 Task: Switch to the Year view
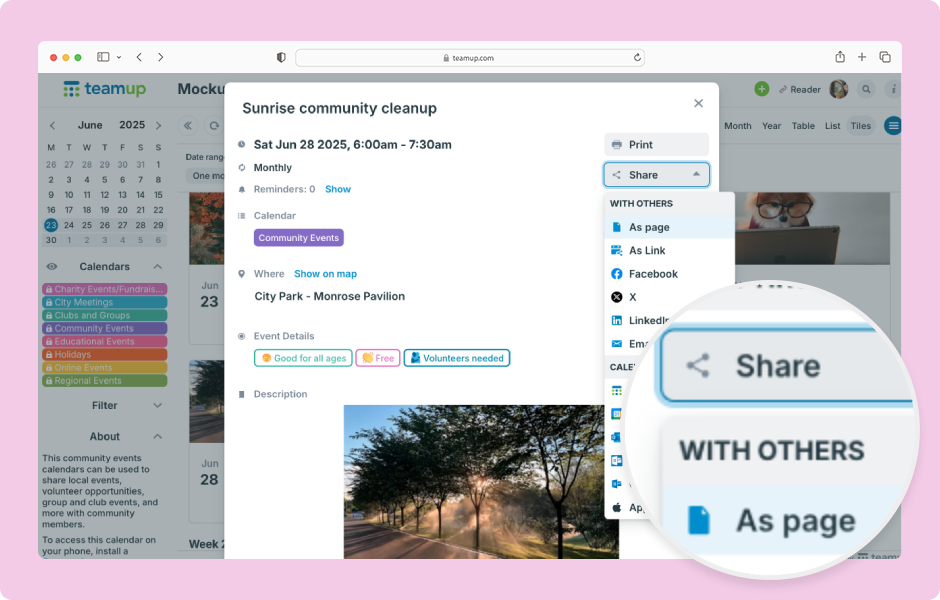[772, 126]
